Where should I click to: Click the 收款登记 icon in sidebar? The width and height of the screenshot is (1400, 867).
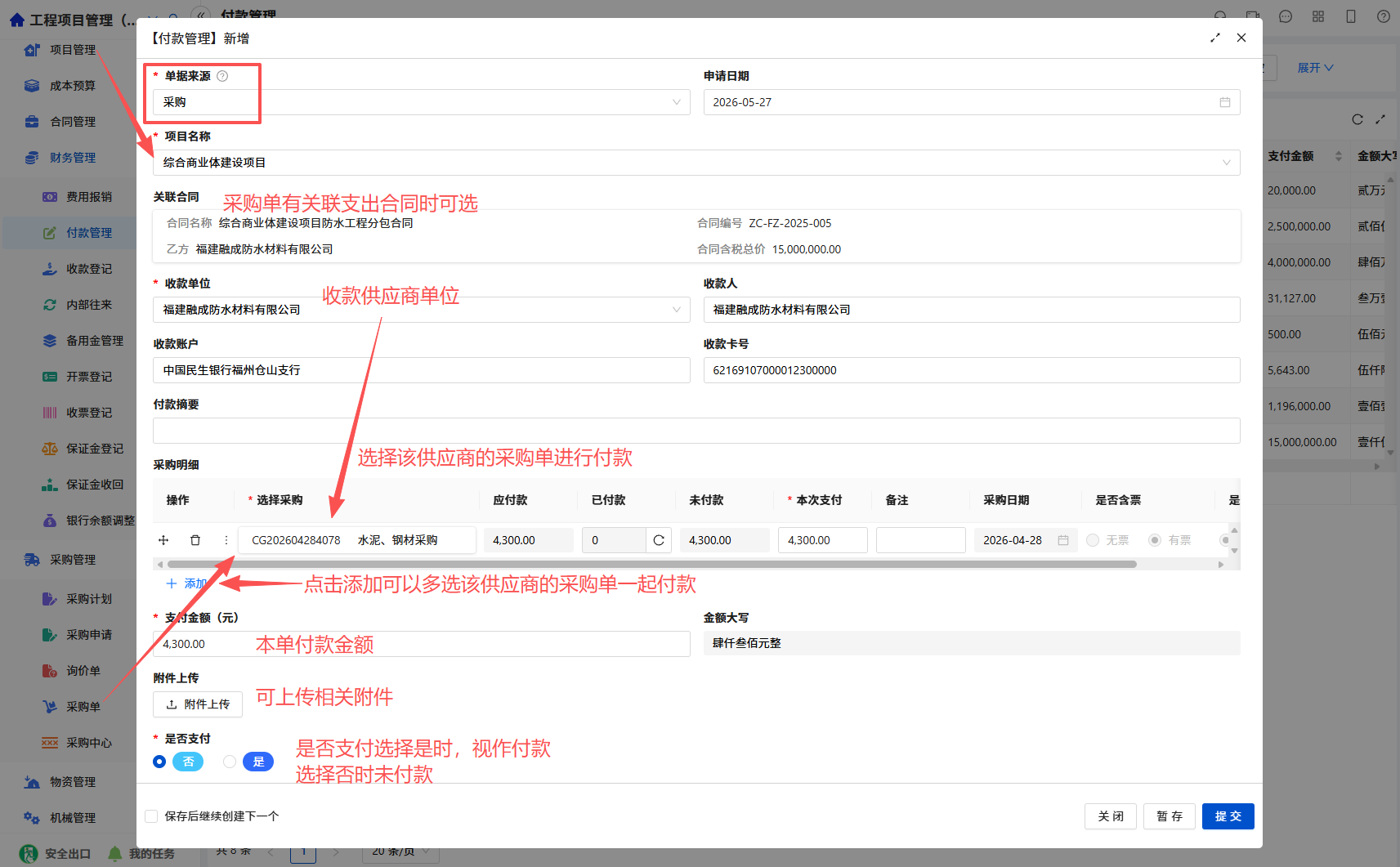(x=50, y=269)
